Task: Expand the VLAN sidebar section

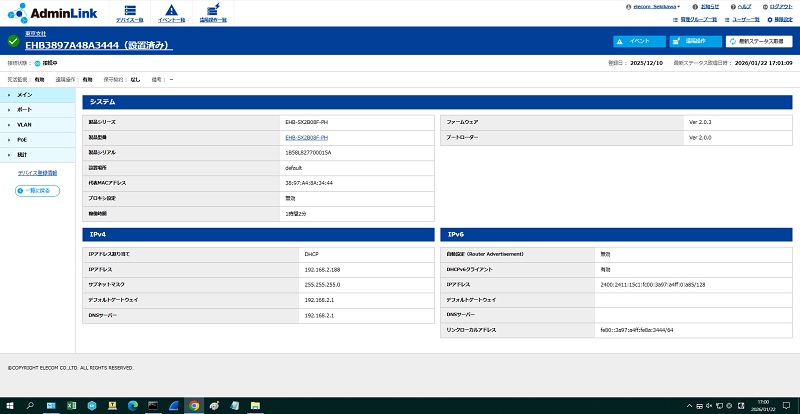Action: [37, 124]
